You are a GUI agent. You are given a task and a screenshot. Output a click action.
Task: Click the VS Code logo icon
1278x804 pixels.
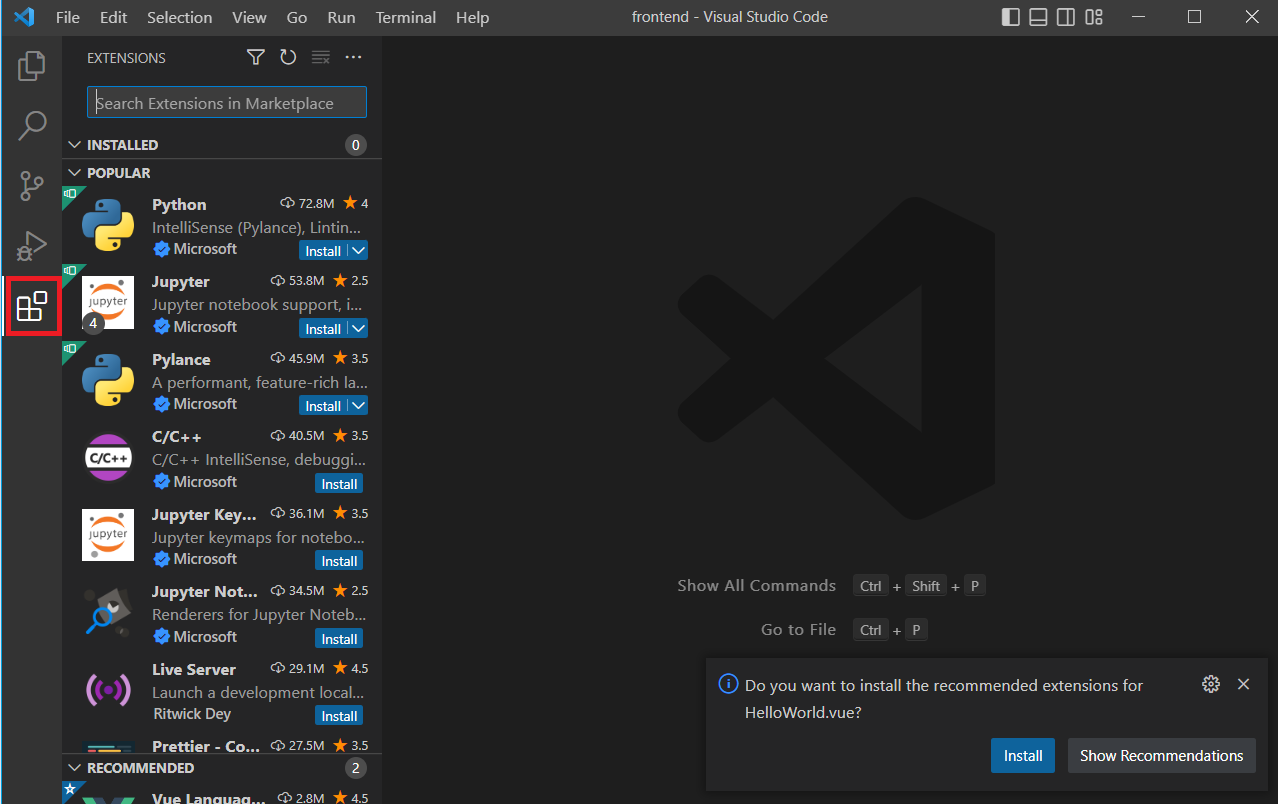pos(24,17)
